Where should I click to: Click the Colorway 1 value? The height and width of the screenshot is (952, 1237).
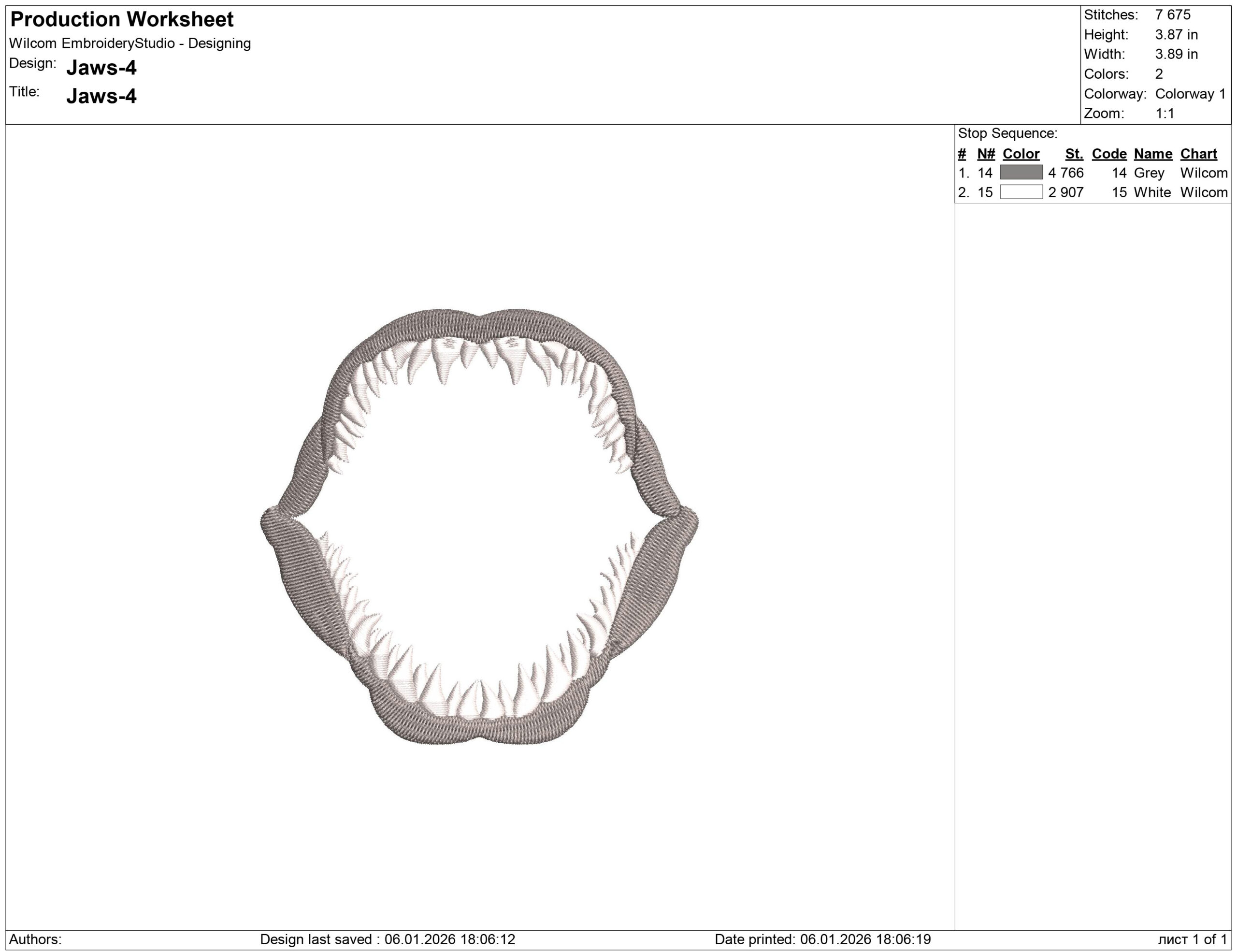(1190, 94)
